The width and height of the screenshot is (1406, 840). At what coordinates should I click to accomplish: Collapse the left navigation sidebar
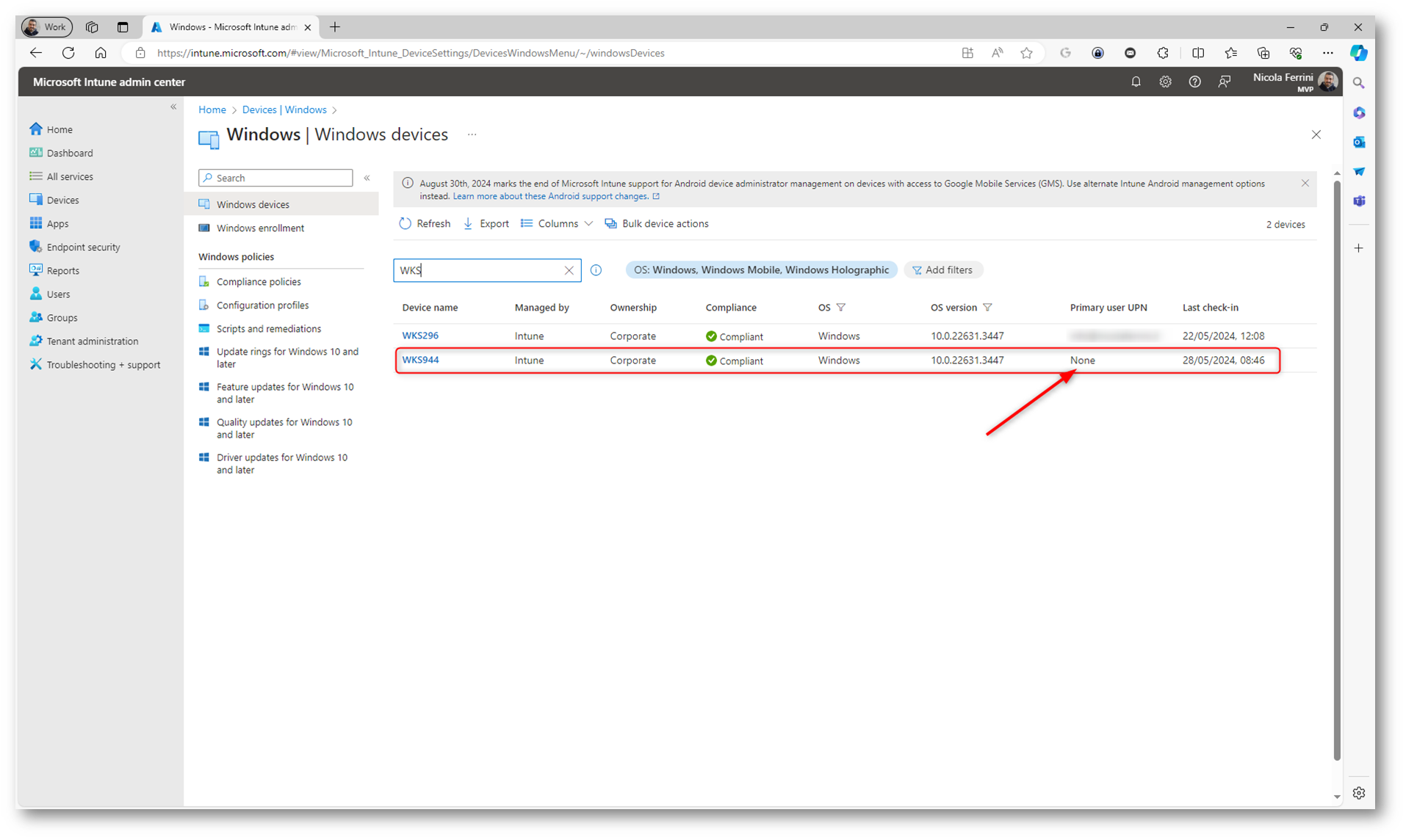tap(173, 107)
